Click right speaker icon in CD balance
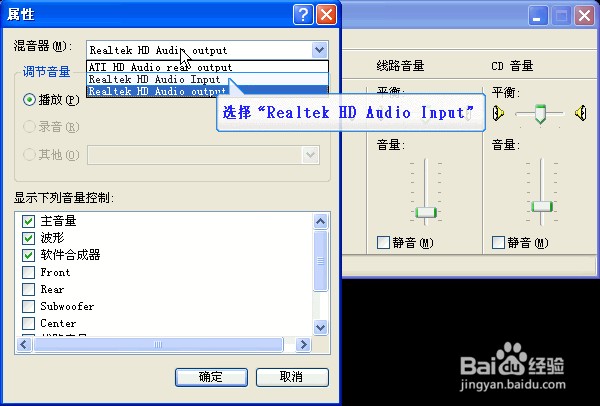 [580, 113]
